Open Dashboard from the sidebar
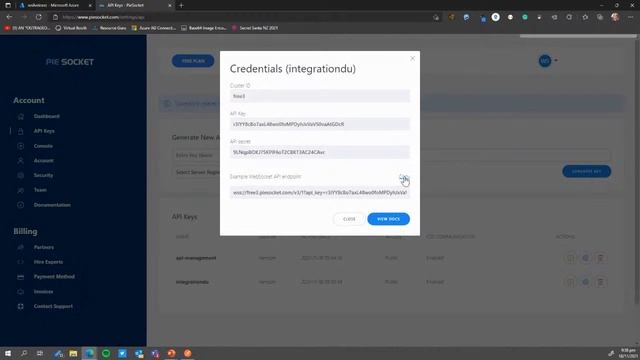This screenshot has height=360, width=640. click(x=47, y=116)
